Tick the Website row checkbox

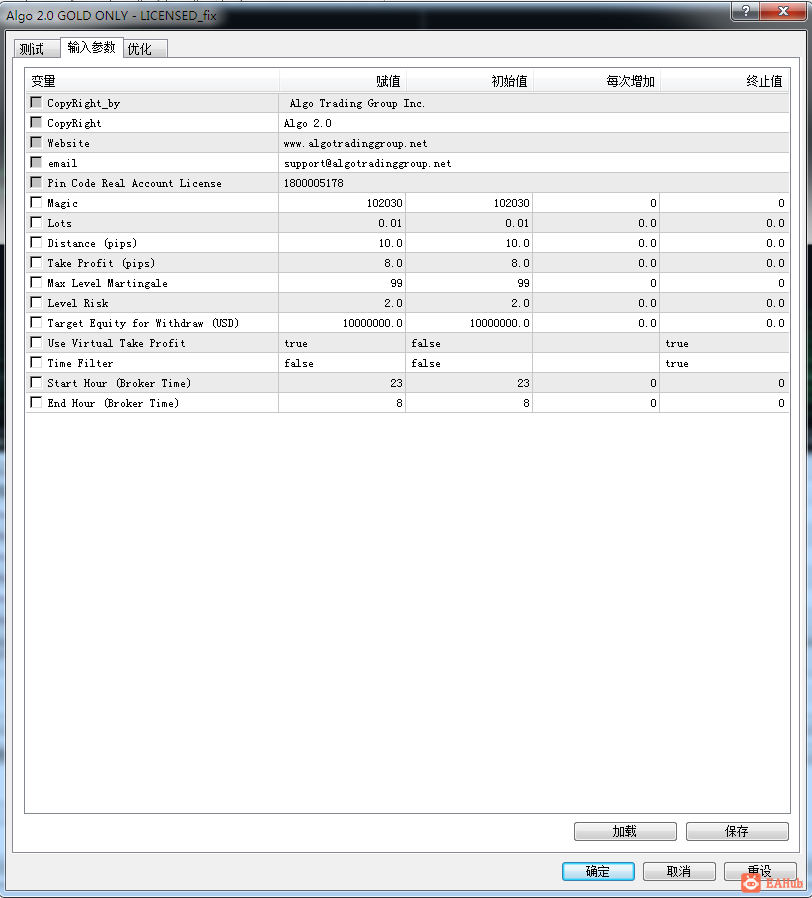[37, 143]
